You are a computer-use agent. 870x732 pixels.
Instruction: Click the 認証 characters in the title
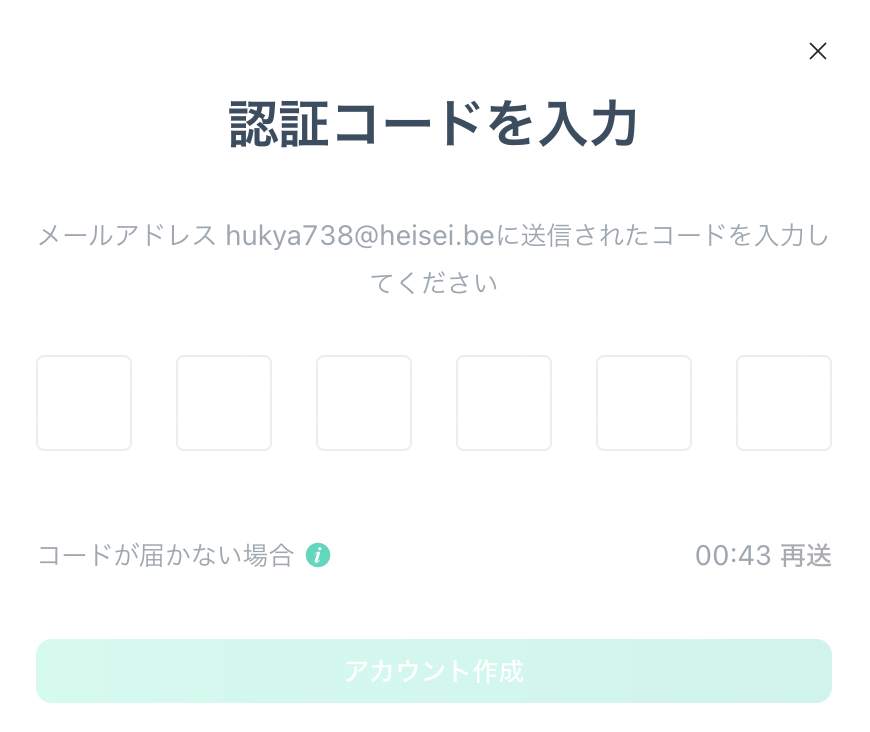click(279, 124)
